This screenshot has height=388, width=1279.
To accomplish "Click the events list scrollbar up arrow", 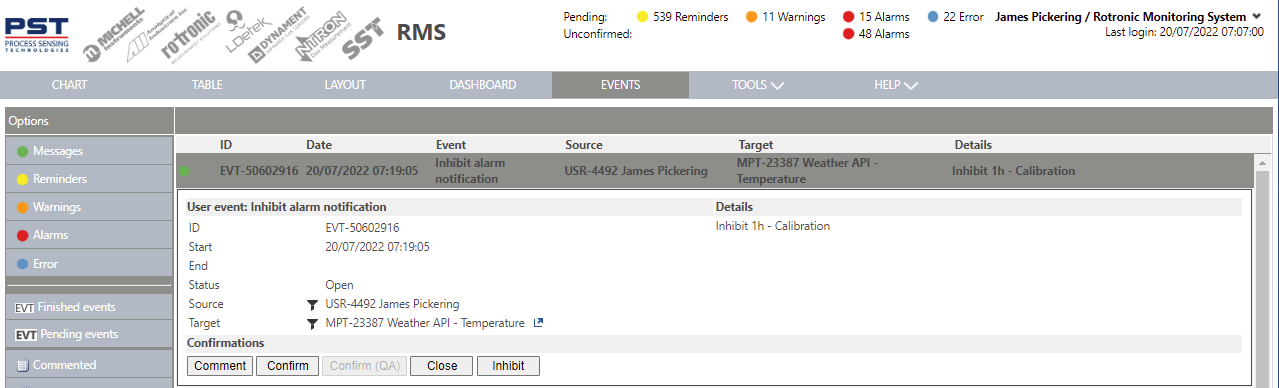I will point(1262,163).
